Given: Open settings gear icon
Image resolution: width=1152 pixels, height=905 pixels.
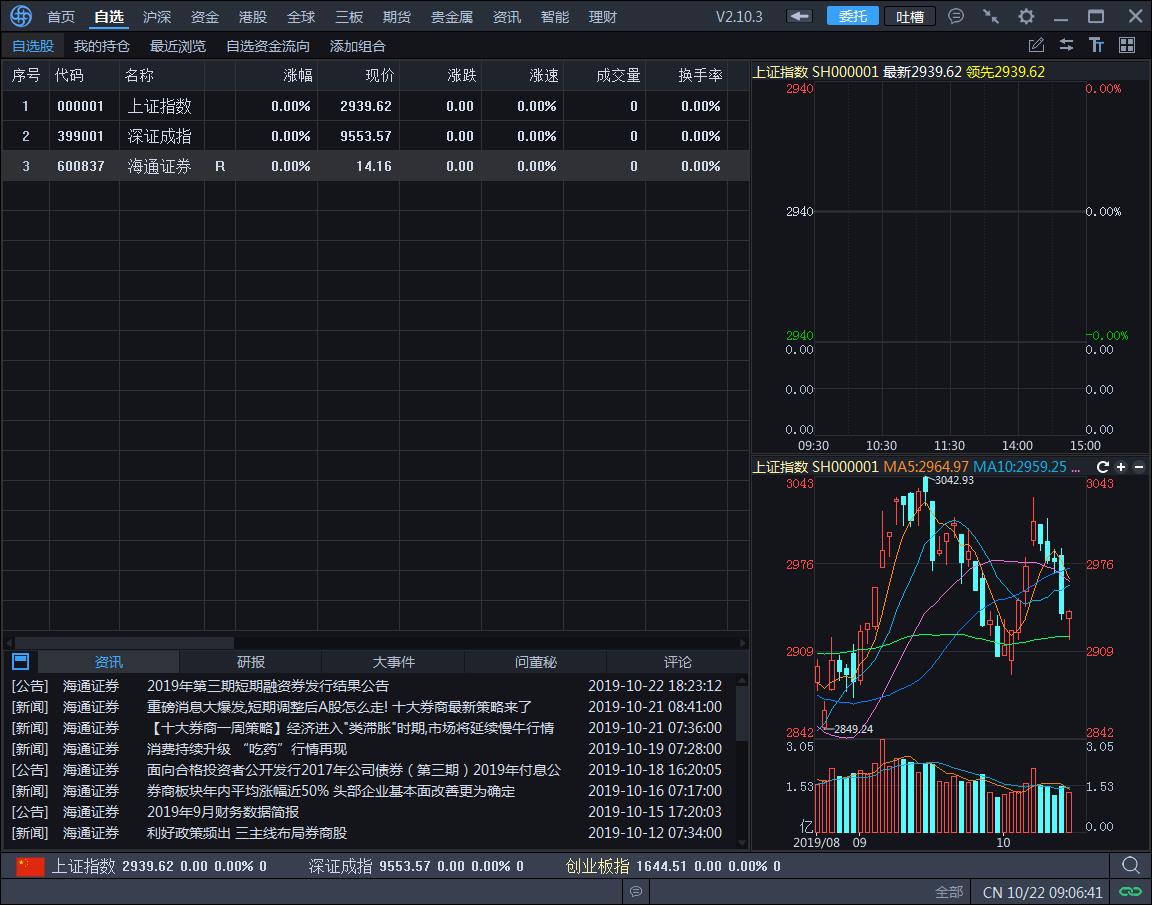Looking at the screenshot, I should 1026,16.
